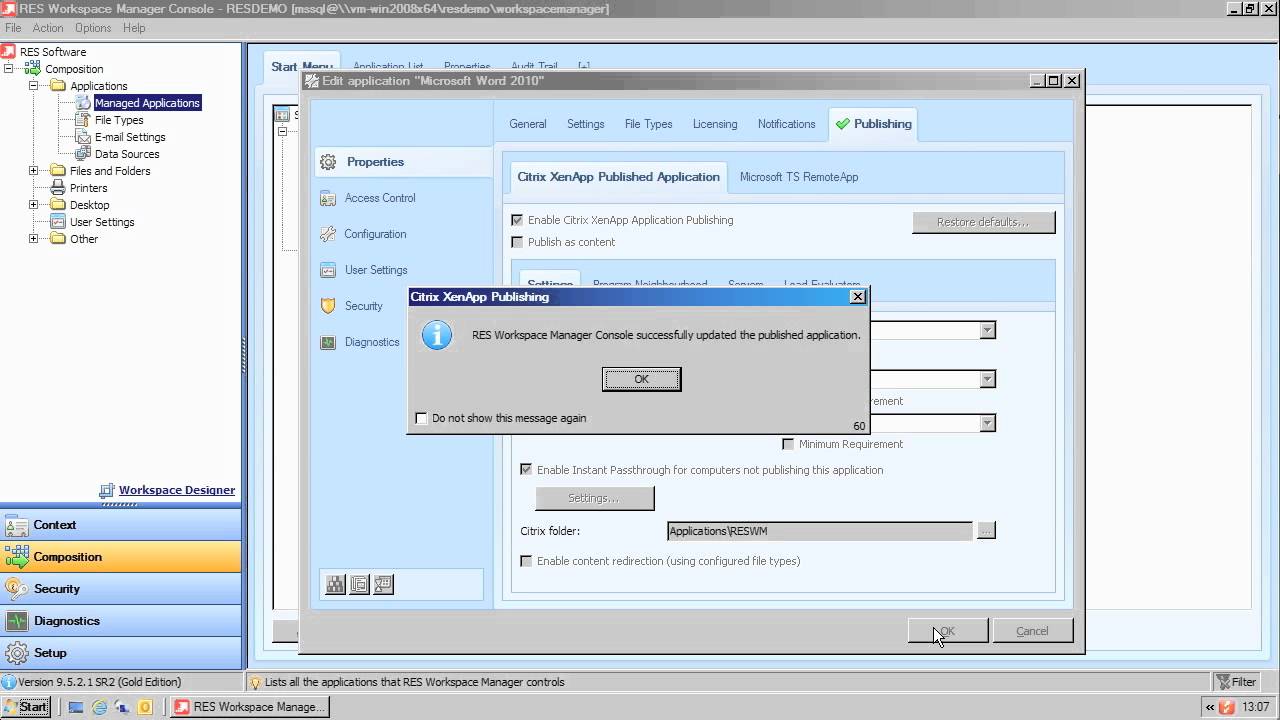Image resolution: width=1280 pixels, height=720 pixels.
Task: Open the File menu
Action: (x=13, y=28)
